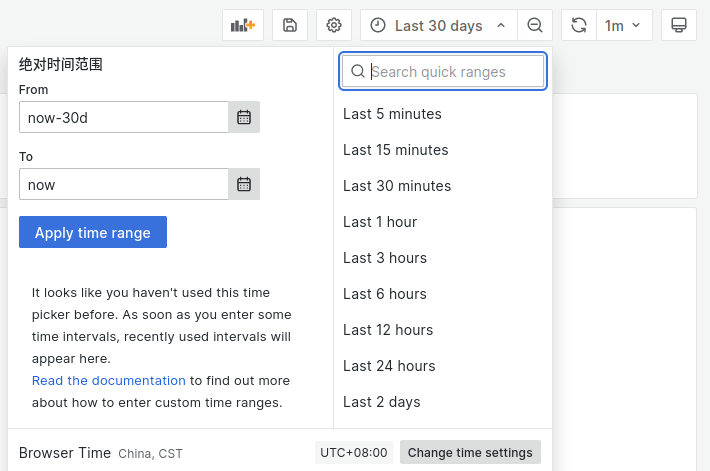Image resolution: width=710 pixels, height=471 pixels.
Task: Open Read the documentation link
Action: [109, 380]
